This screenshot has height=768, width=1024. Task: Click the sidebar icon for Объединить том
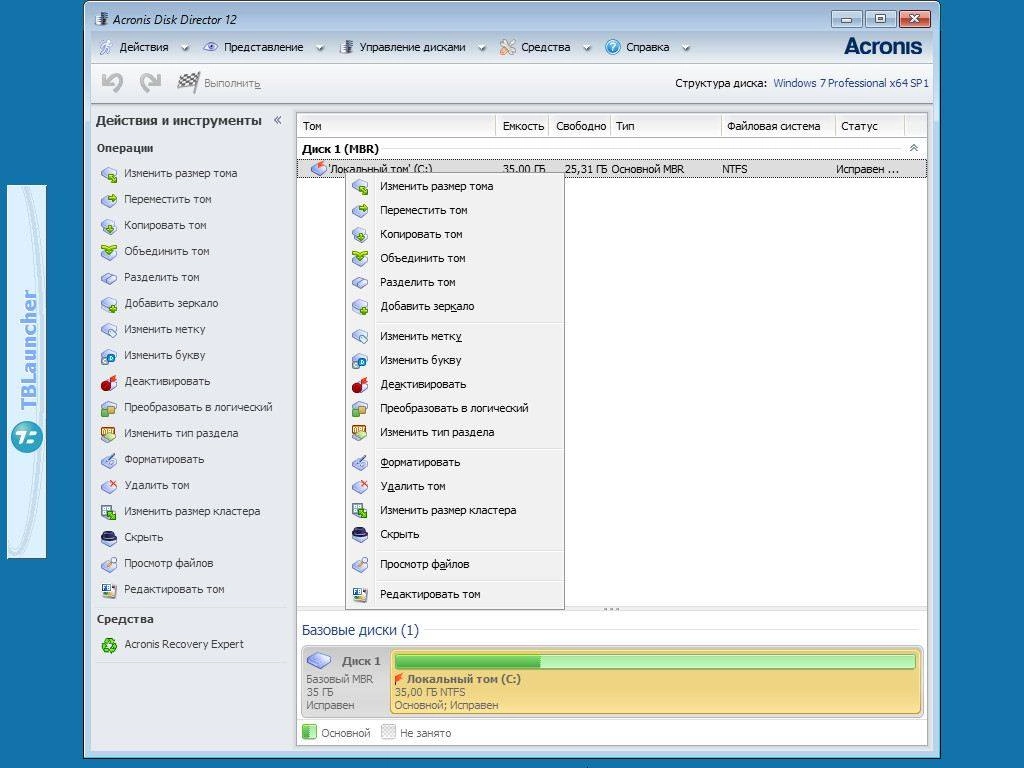(108, 251)
